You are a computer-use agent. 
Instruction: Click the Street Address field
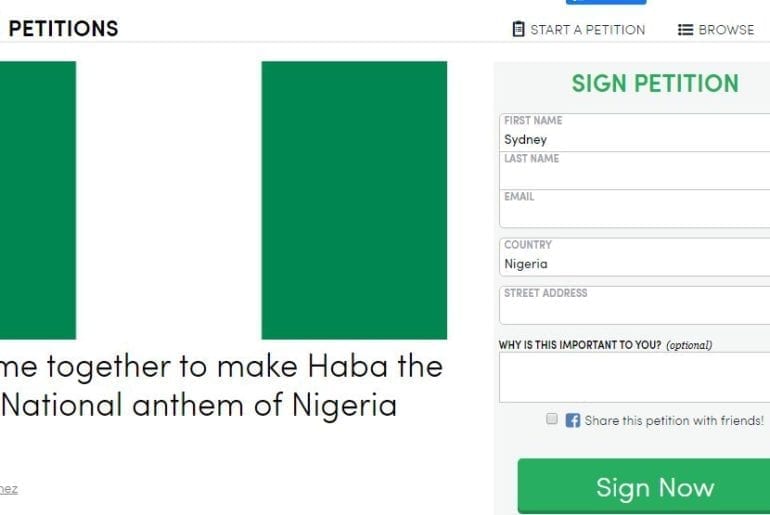(x=636, y=306)
